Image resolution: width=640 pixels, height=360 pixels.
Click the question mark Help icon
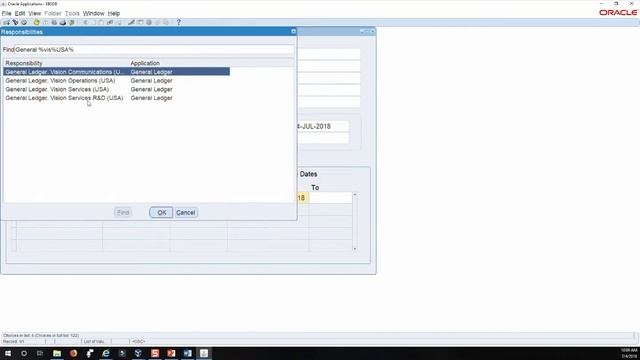point(178,22)
